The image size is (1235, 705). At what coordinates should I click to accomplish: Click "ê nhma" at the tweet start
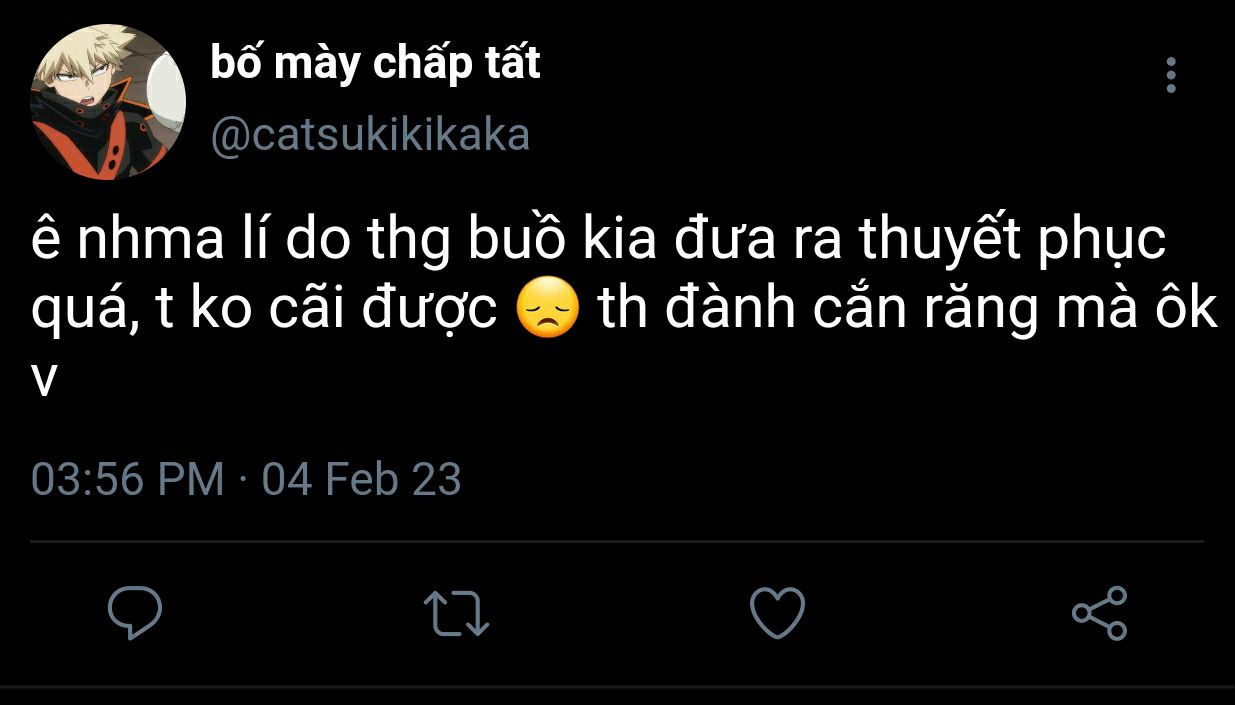click(x=108, y=245)
